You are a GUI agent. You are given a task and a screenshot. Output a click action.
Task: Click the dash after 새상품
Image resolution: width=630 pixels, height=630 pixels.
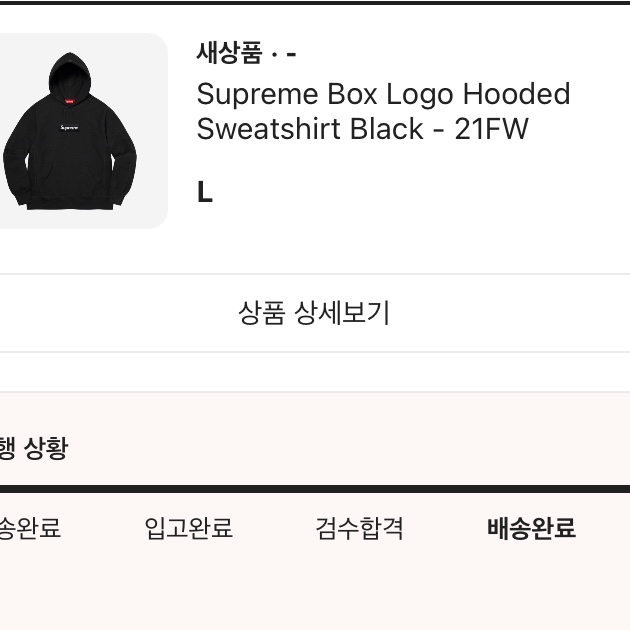292,53
